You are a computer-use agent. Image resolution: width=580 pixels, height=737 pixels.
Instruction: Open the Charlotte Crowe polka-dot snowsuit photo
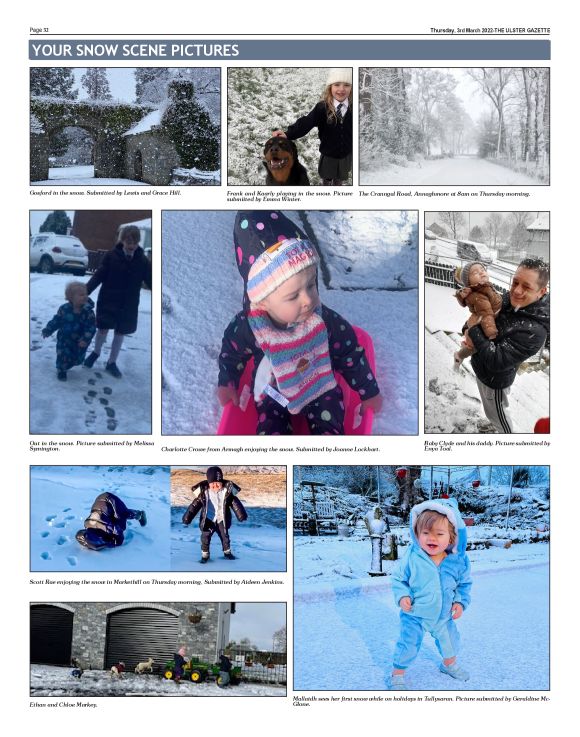(290, 322)
